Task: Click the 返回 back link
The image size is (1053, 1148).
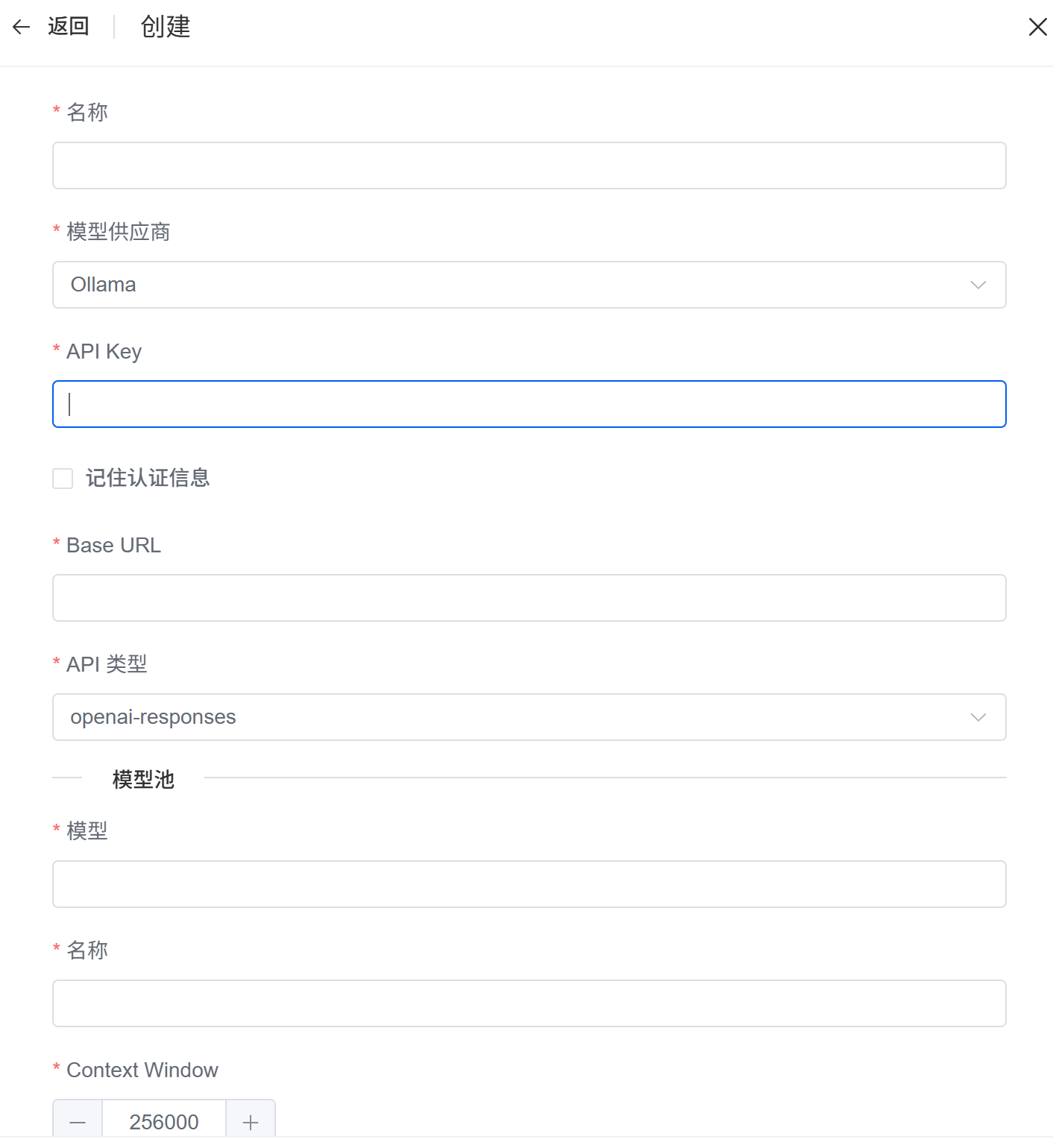Action: click(68, 27)
